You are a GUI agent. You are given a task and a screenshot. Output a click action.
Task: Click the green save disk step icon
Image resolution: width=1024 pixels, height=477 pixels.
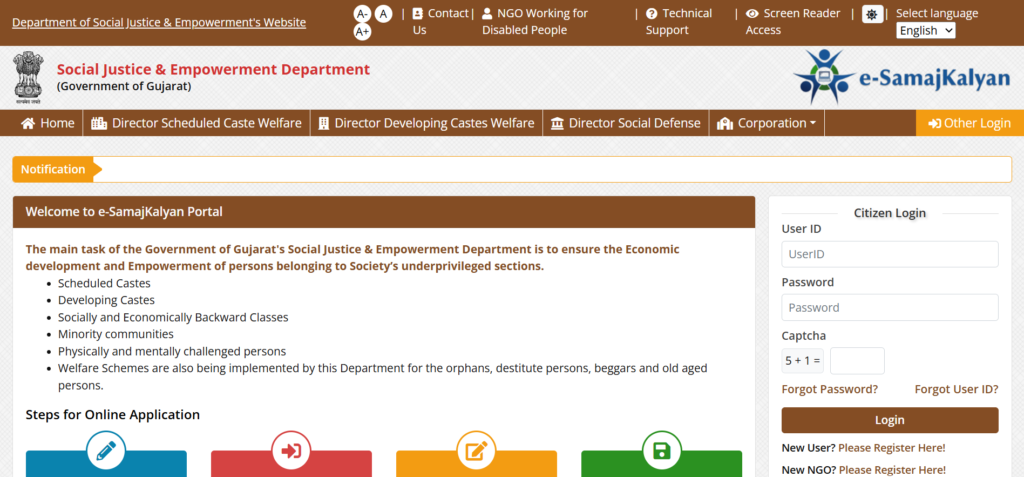pos(662,451)
